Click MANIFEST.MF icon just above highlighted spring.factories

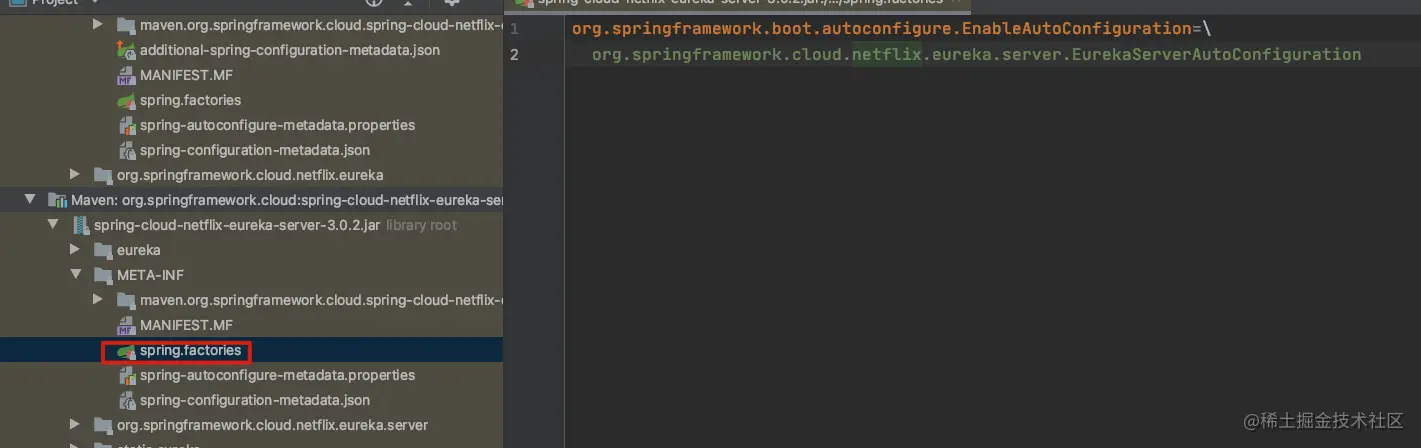pos(126,325)
